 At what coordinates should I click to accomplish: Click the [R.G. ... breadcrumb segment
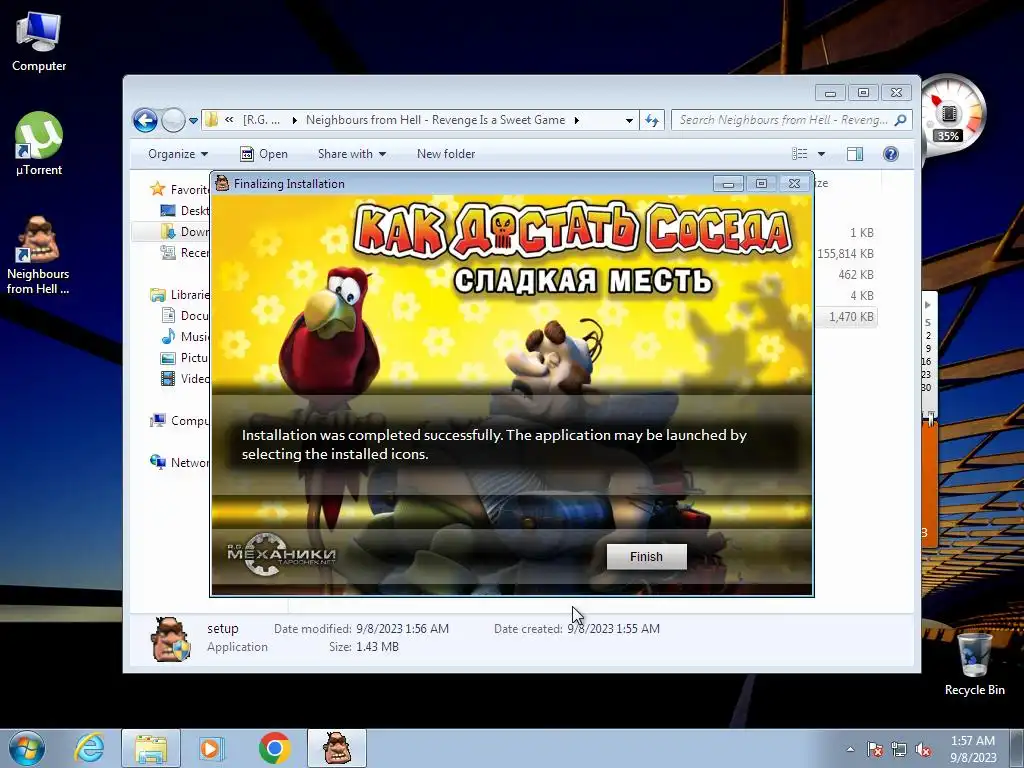261,120
